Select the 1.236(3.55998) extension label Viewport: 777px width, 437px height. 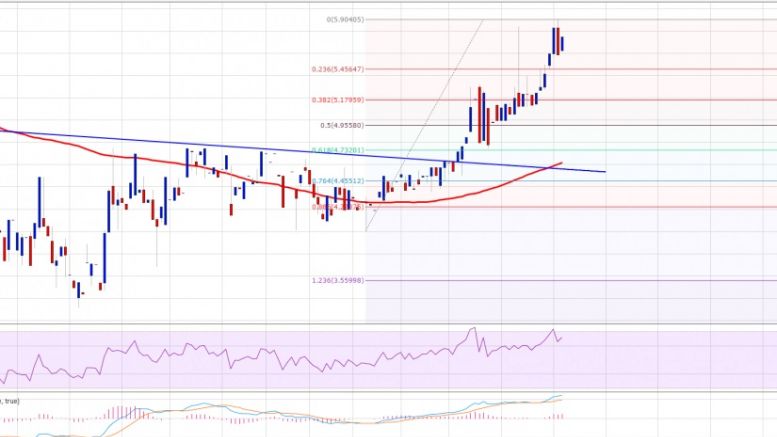click(337, 281)
